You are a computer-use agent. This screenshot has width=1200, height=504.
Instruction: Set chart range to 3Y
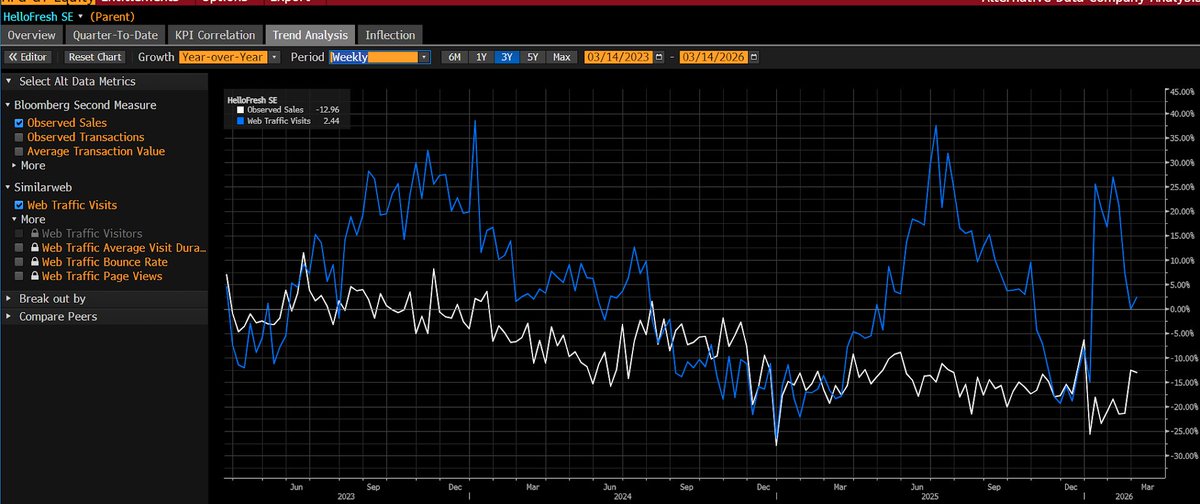click(507, 58)
